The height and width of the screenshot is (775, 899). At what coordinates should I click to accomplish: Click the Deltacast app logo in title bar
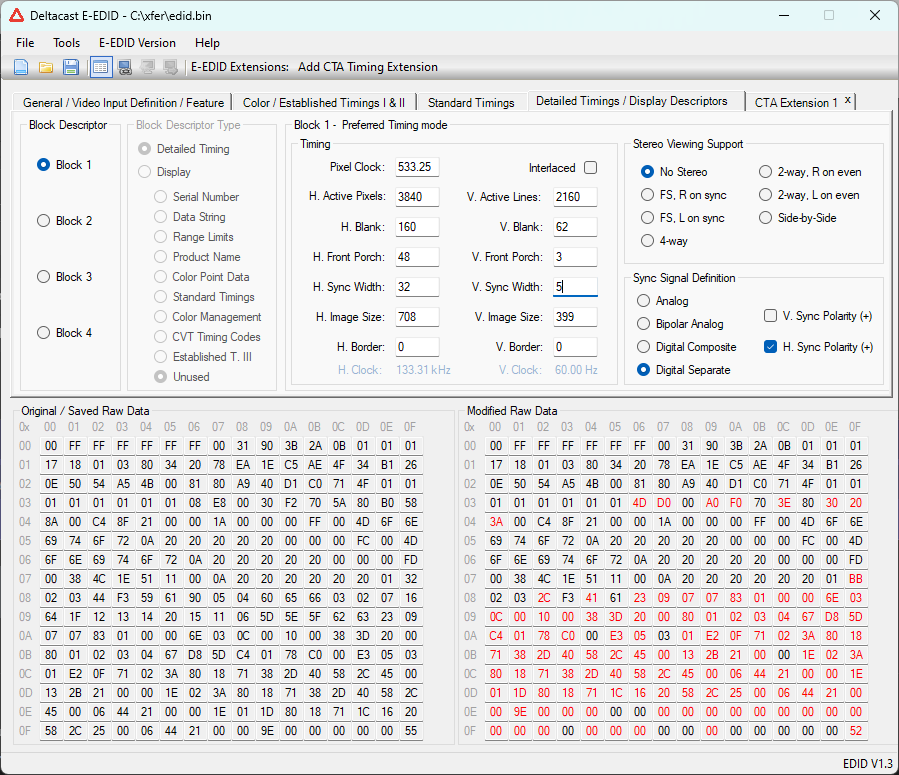coord(16,16)
